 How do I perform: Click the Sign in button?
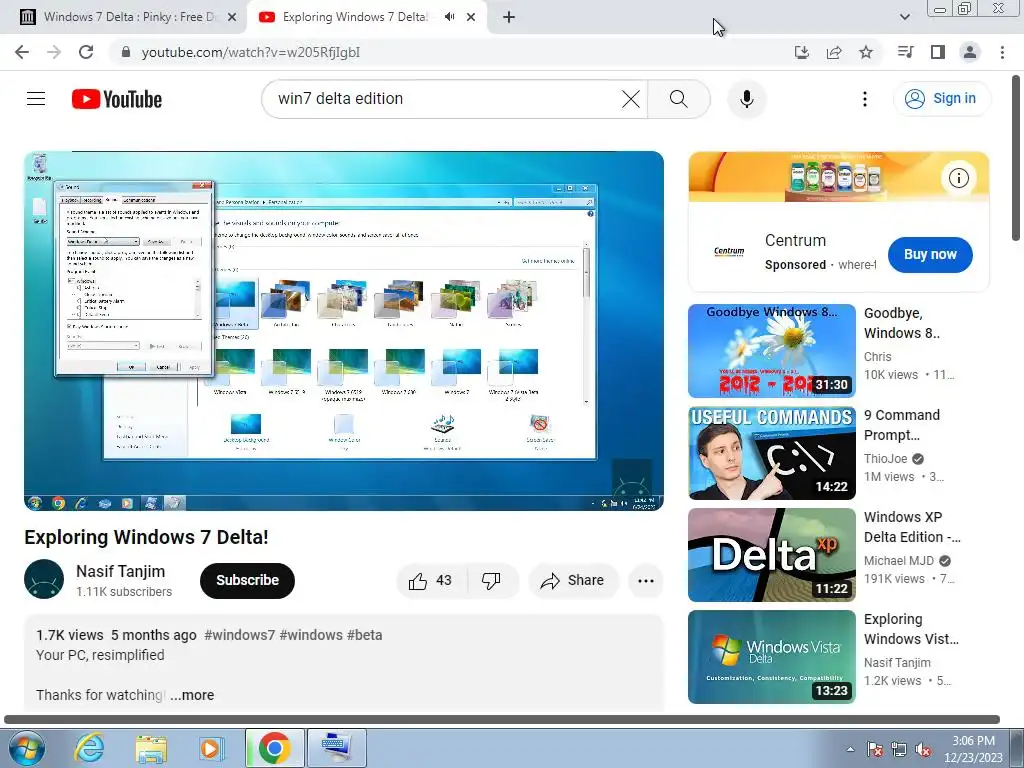click(941, 99)
